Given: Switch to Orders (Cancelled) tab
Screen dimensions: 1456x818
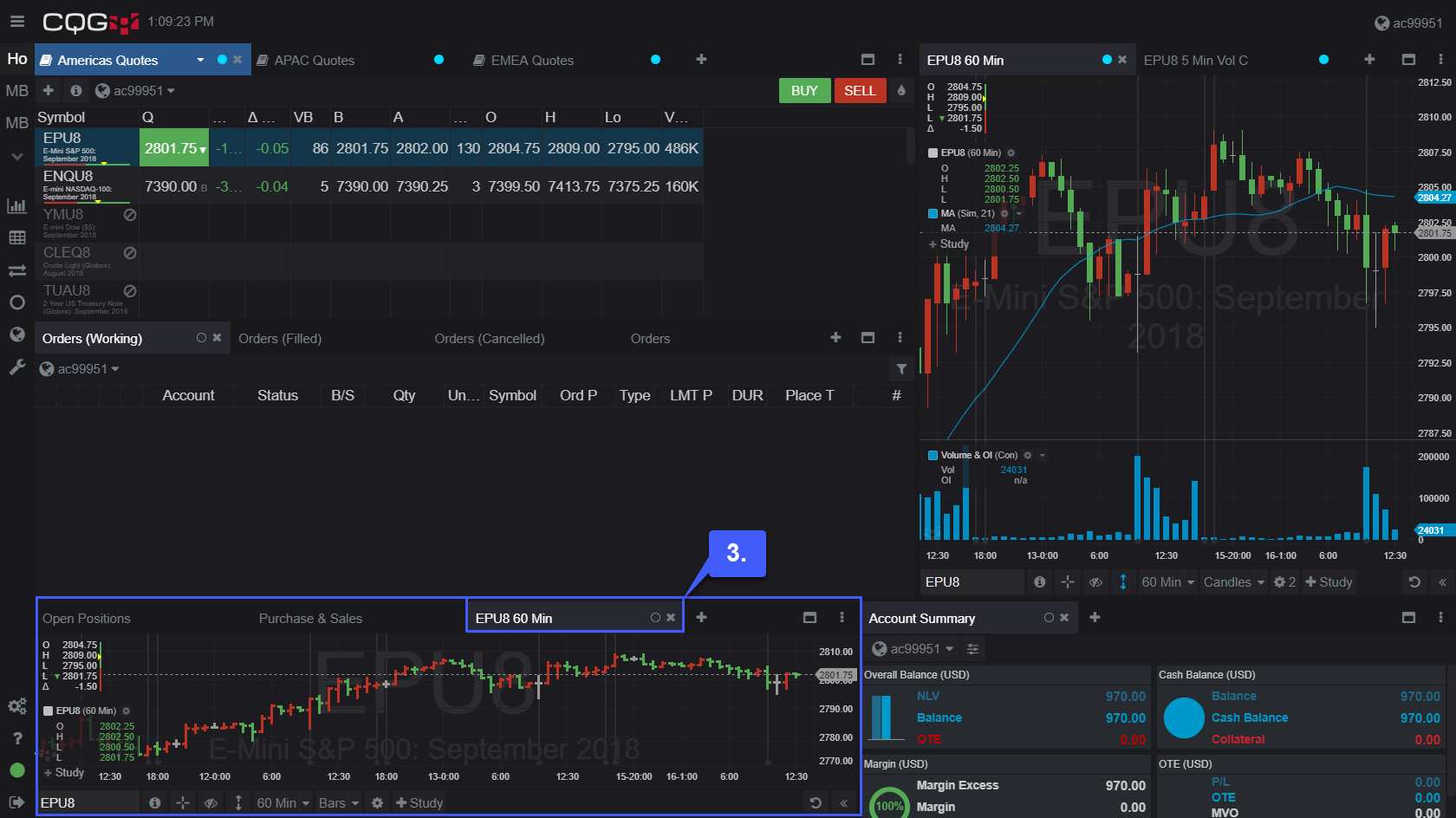Looking at the screenshot, I should (490, 339).
